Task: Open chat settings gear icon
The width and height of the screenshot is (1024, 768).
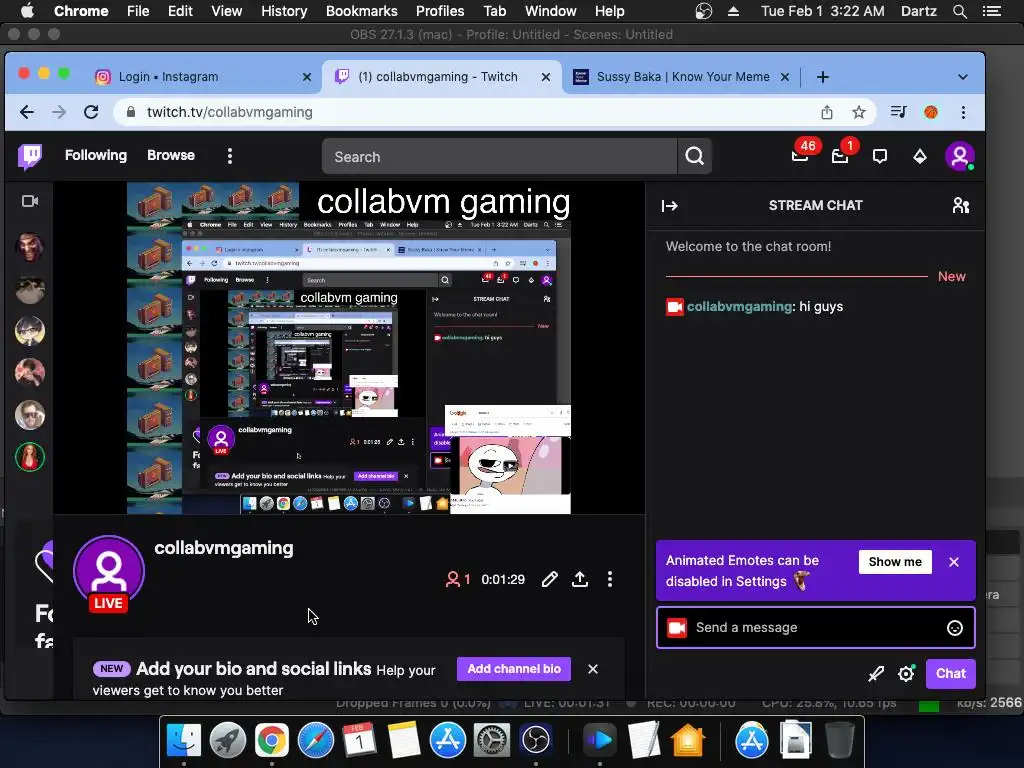Action: 906,674
